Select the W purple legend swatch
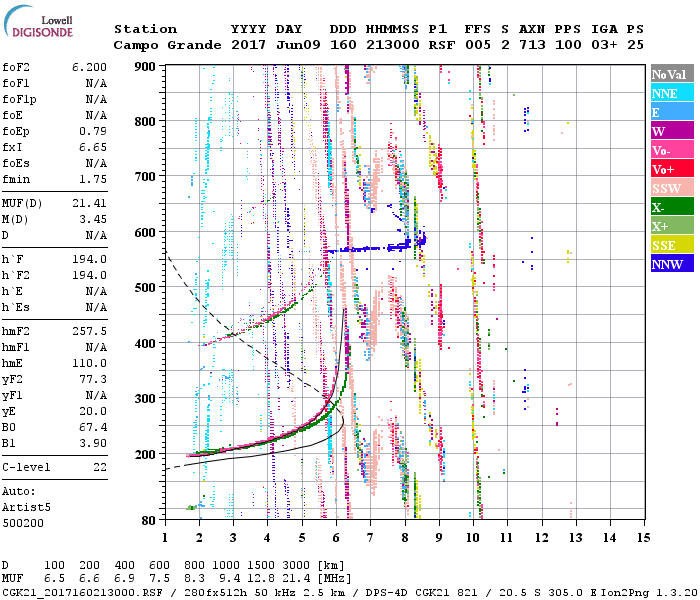 (x=672, y=130)
